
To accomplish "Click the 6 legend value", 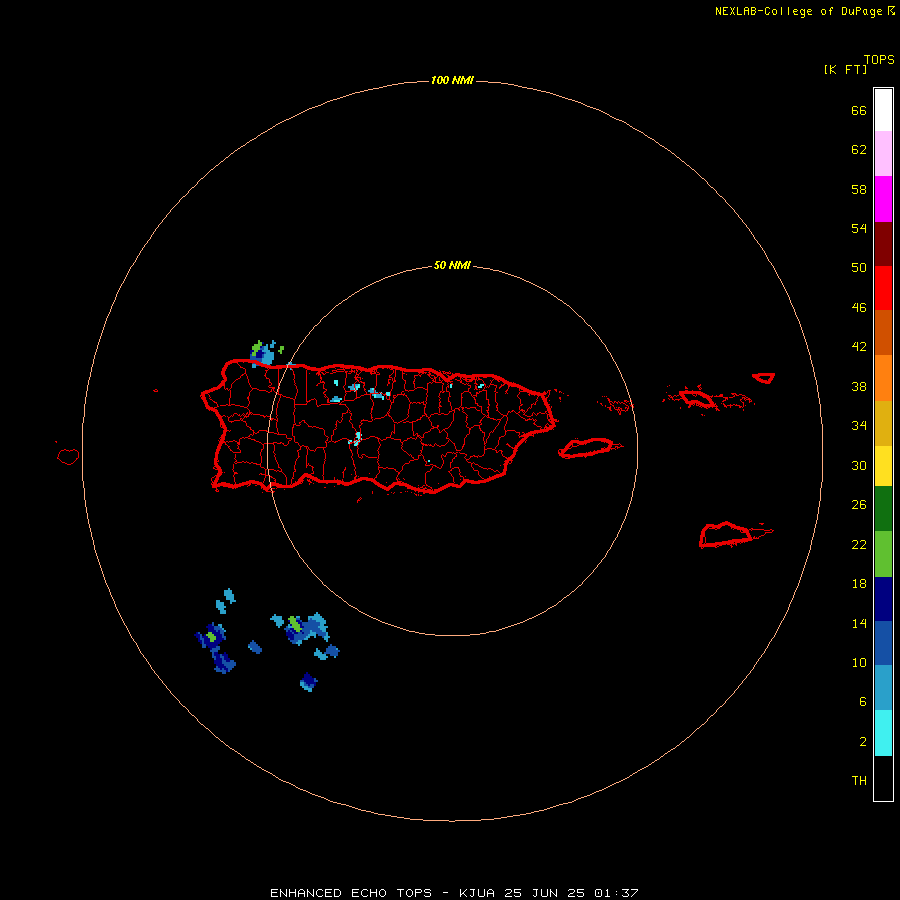I will tap(863, 701).
